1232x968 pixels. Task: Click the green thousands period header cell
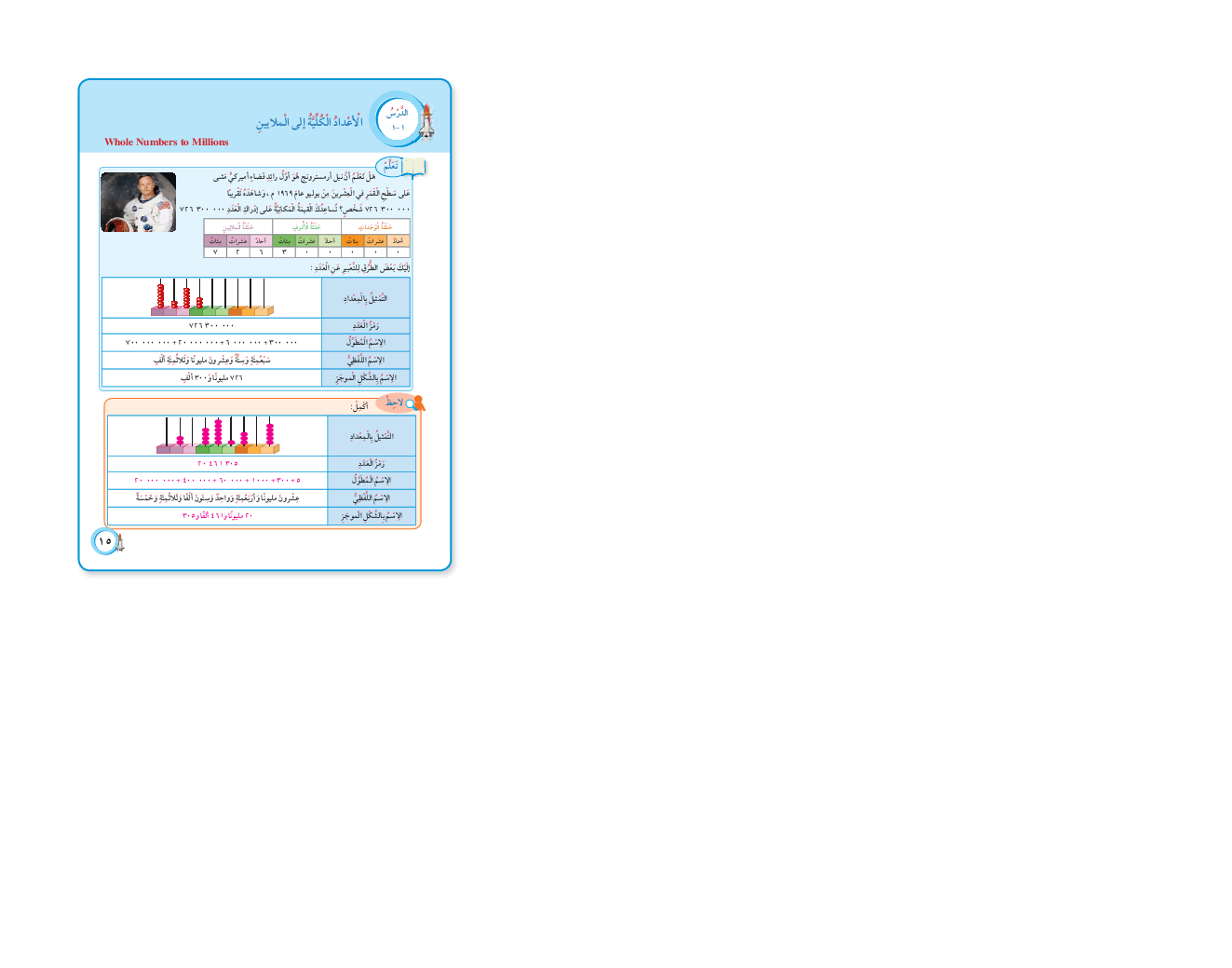pyautogui.click(x=306, y=226)
